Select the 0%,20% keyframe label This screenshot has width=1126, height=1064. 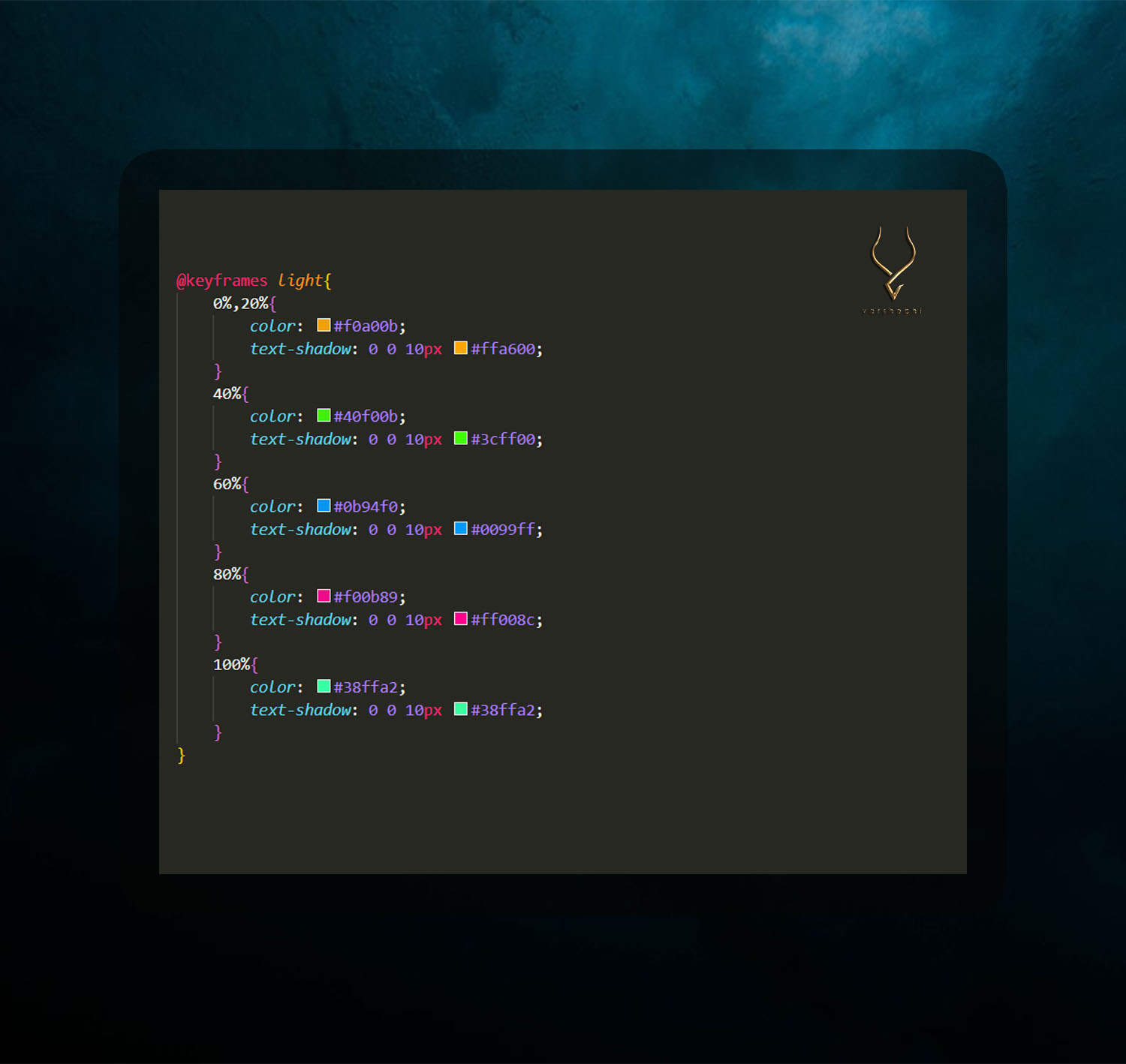(x=239, y=303)
